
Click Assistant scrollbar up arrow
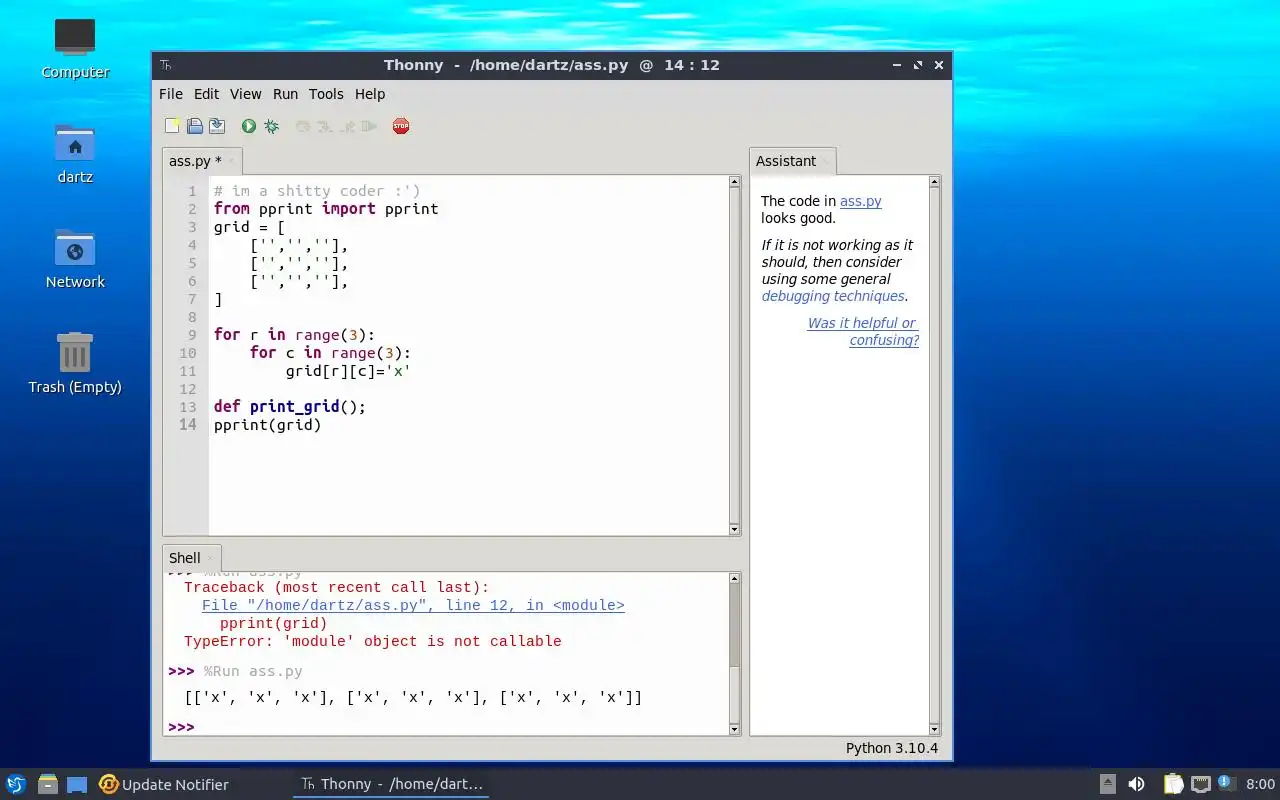point(934,183)
